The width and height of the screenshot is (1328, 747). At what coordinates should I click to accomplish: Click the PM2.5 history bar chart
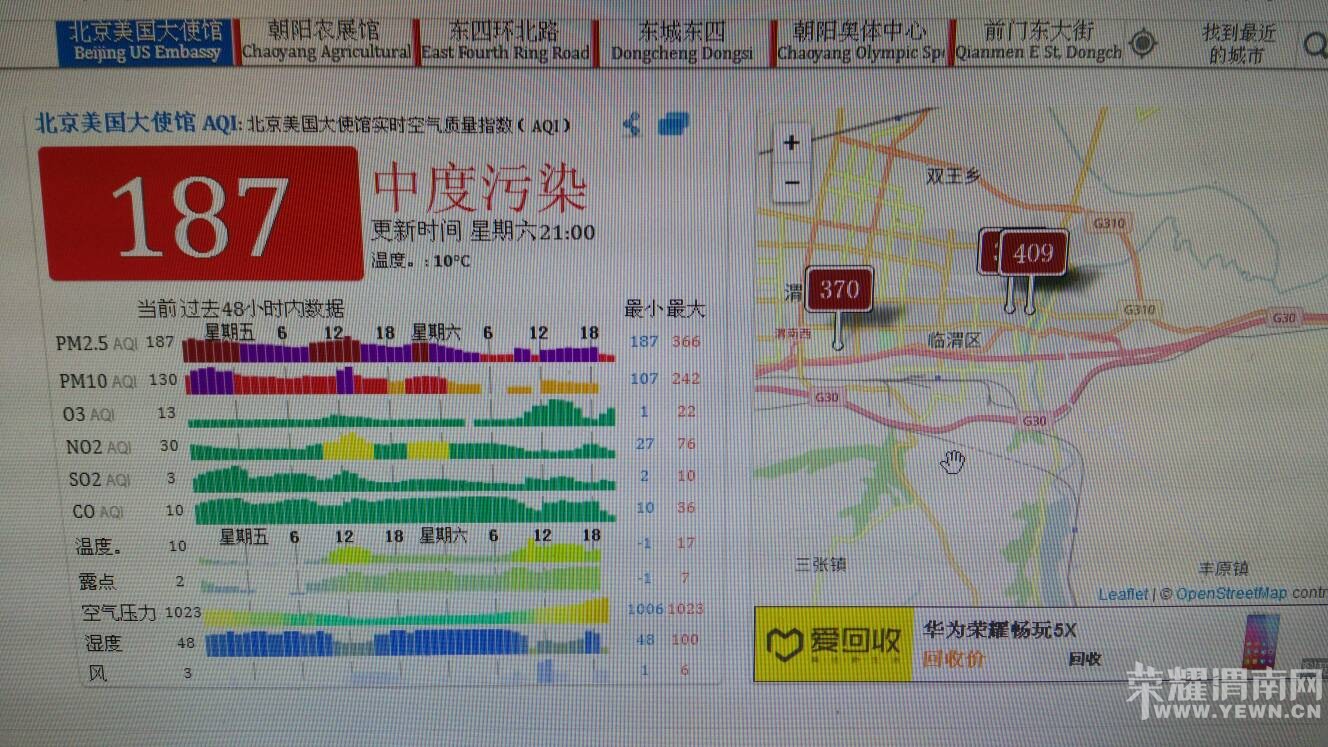coord(399,350)
